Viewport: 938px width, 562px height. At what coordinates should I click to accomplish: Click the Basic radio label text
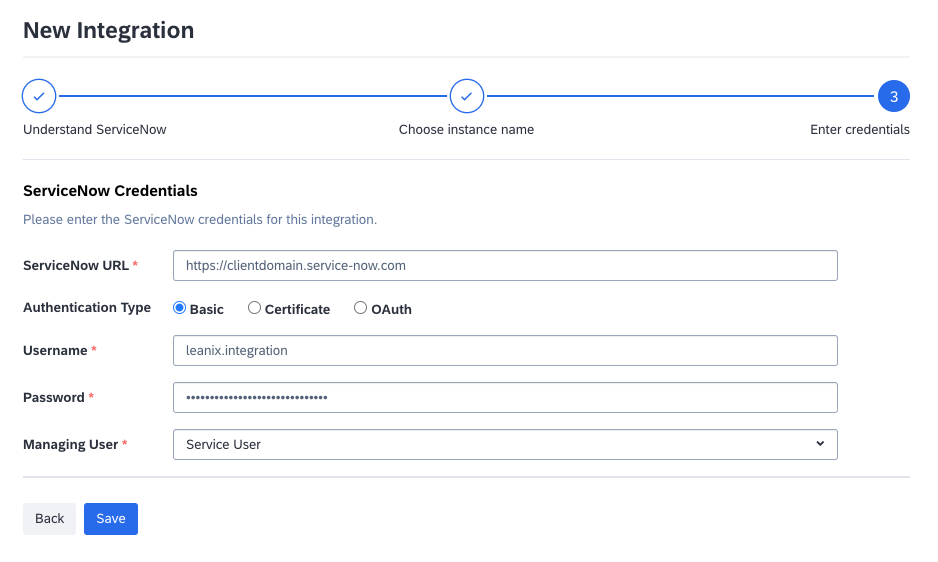pos(206,309)
